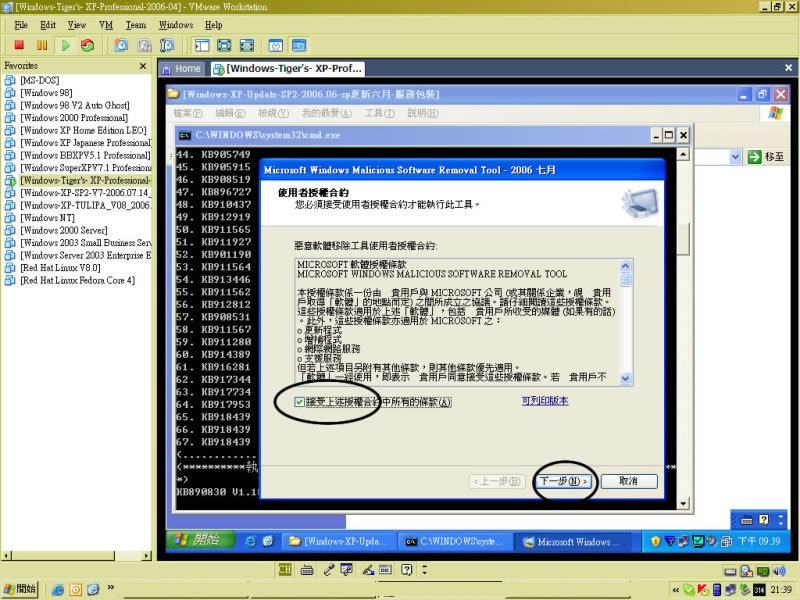Screen dimensions: 800x600
Task: Power off the VM with the red stop icon
Action: pos(19,45)
